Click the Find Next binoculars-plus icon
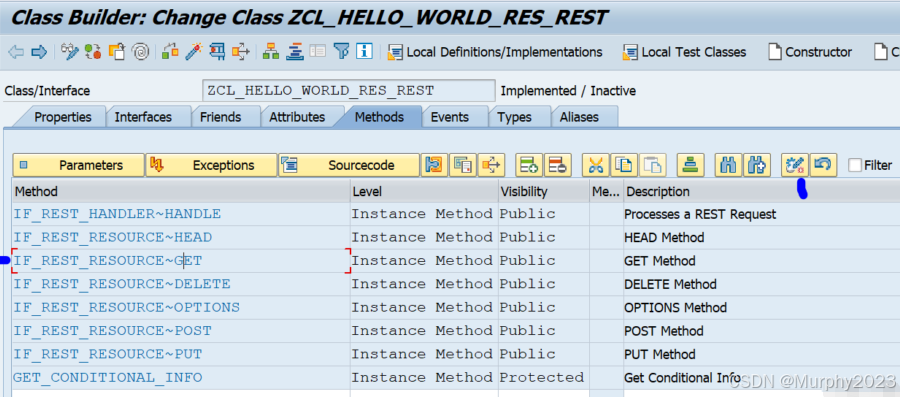Image resolution: width=900 pixels, height=397 pixels. (757, 165)
